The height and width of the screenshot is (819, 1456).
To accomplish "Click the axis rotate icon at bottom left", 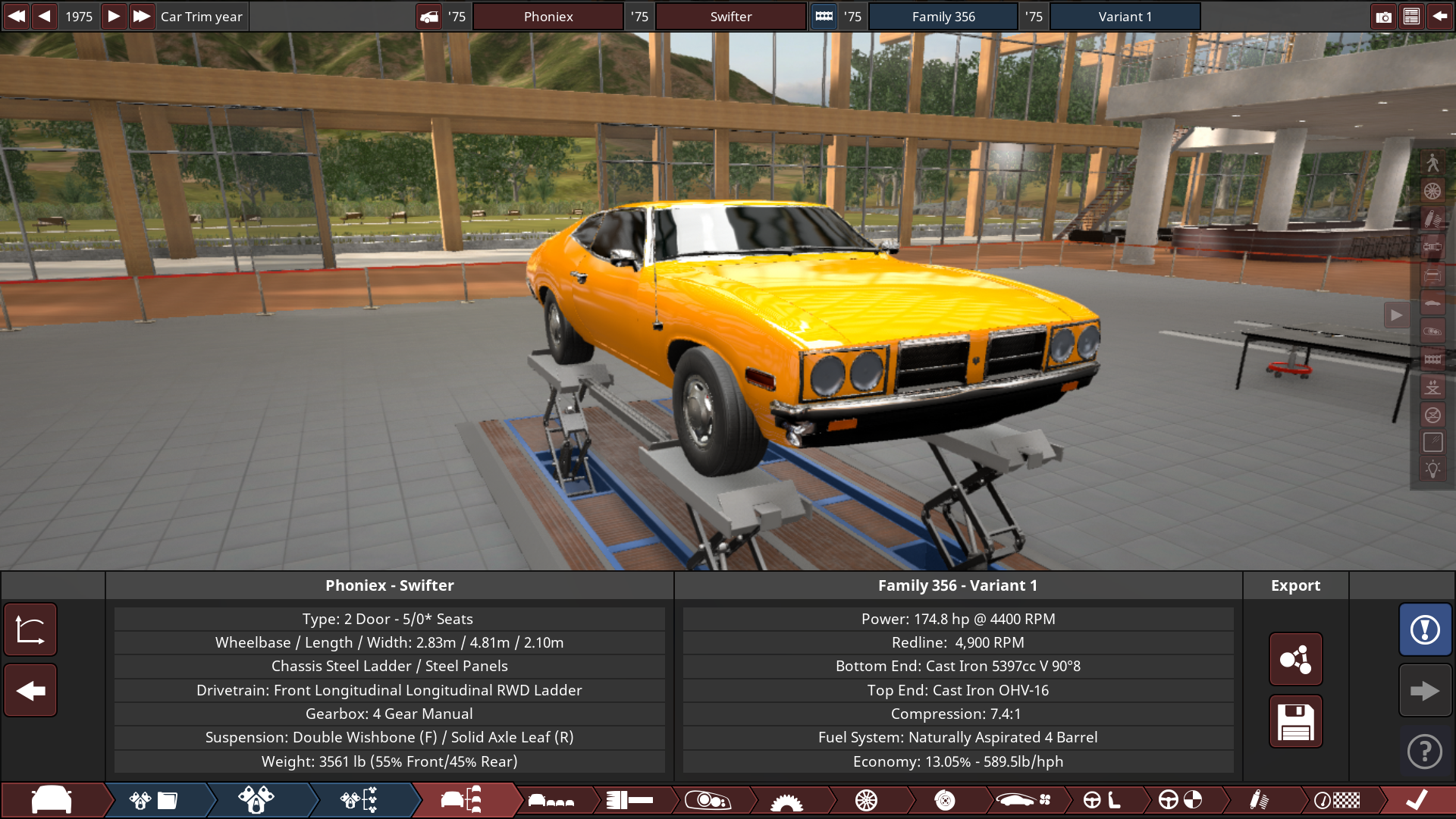I will 30,629.
